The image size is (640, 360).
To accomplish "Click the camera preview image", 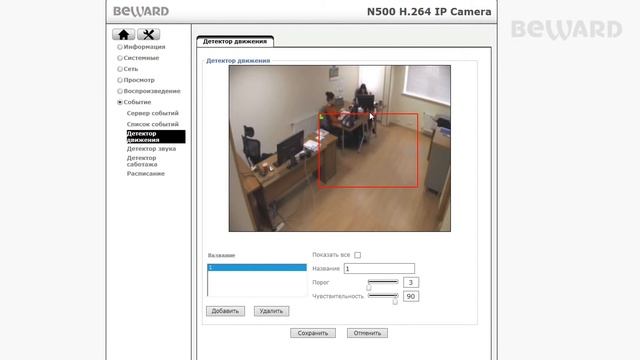I will pos(340,148).
